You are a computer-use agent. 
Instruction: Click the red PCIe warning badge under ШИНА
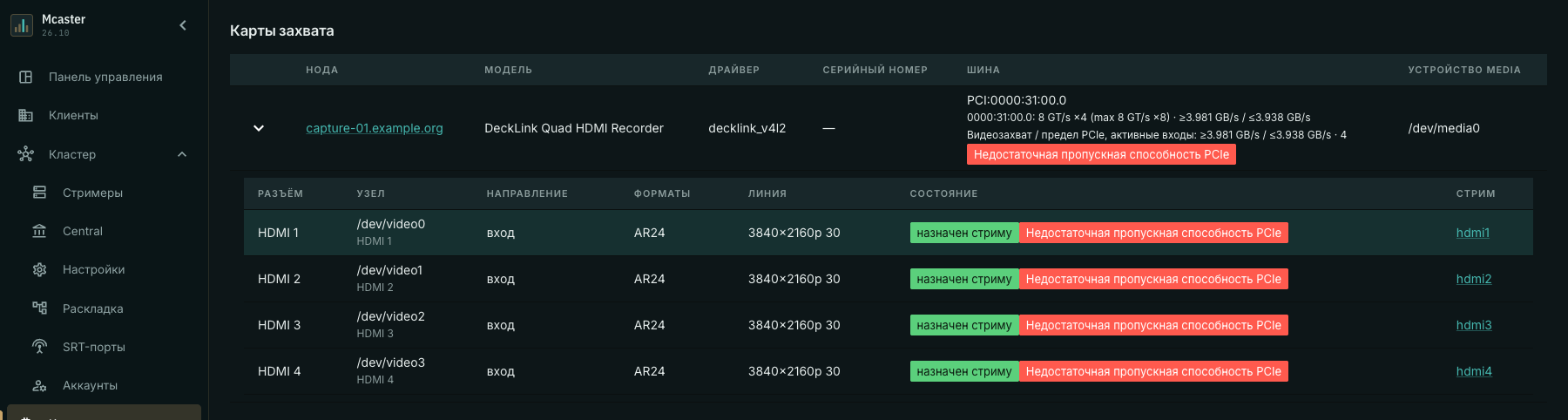[x=1101, y=154]
